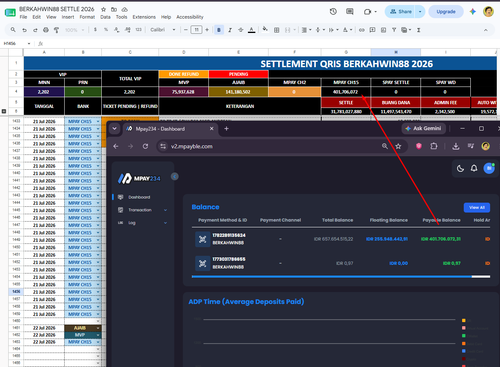Image resolution: width=500 pixels, height=367 pixels.
Task: Open the notifications bell in Mpay dashboard
Action: 474,168
